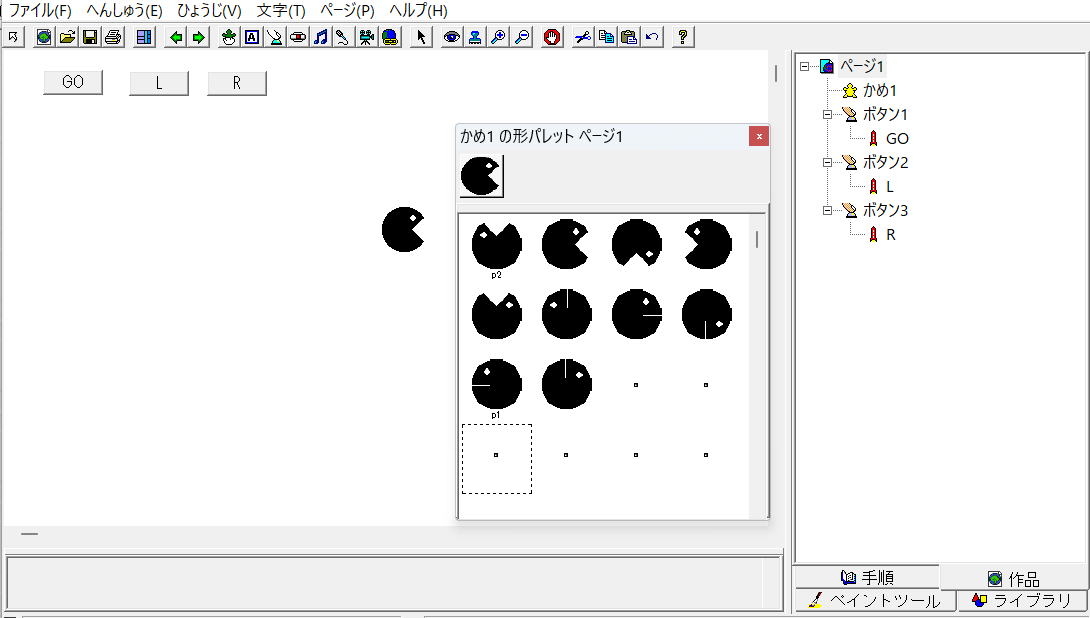The image size is (1090, 618).
Task: Select the dashed empty shape slot
Action: [x=496, y=459]
